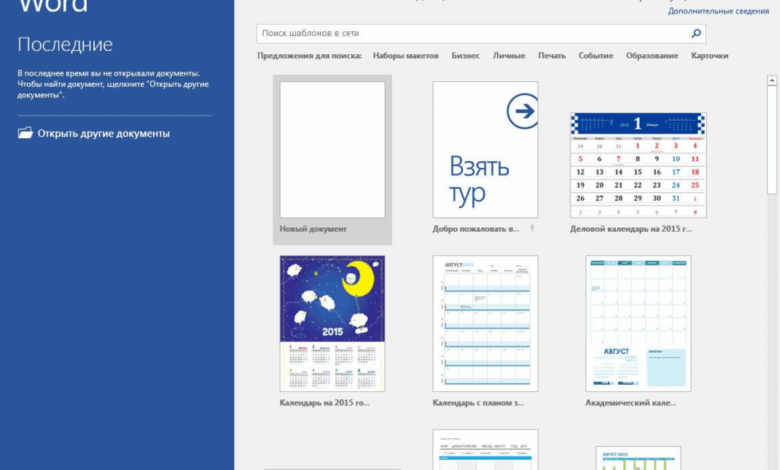Screen dimensions: 780x470
Task: Open 'Открыть другие документы' link
Action: click(103, 133)
